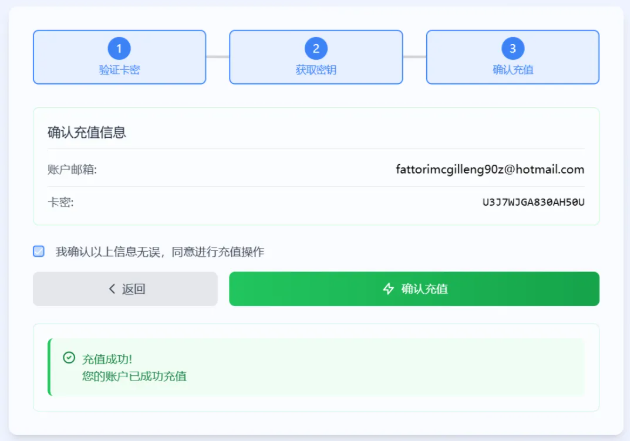Select step 3 确认充值

pyautogui.click(x=513, y=57)
